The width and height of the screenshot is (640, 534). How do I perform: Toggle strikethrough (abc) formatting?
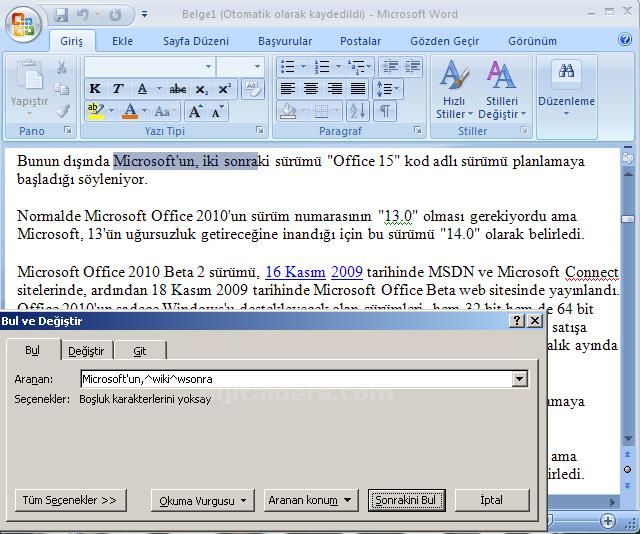point(178,89)
